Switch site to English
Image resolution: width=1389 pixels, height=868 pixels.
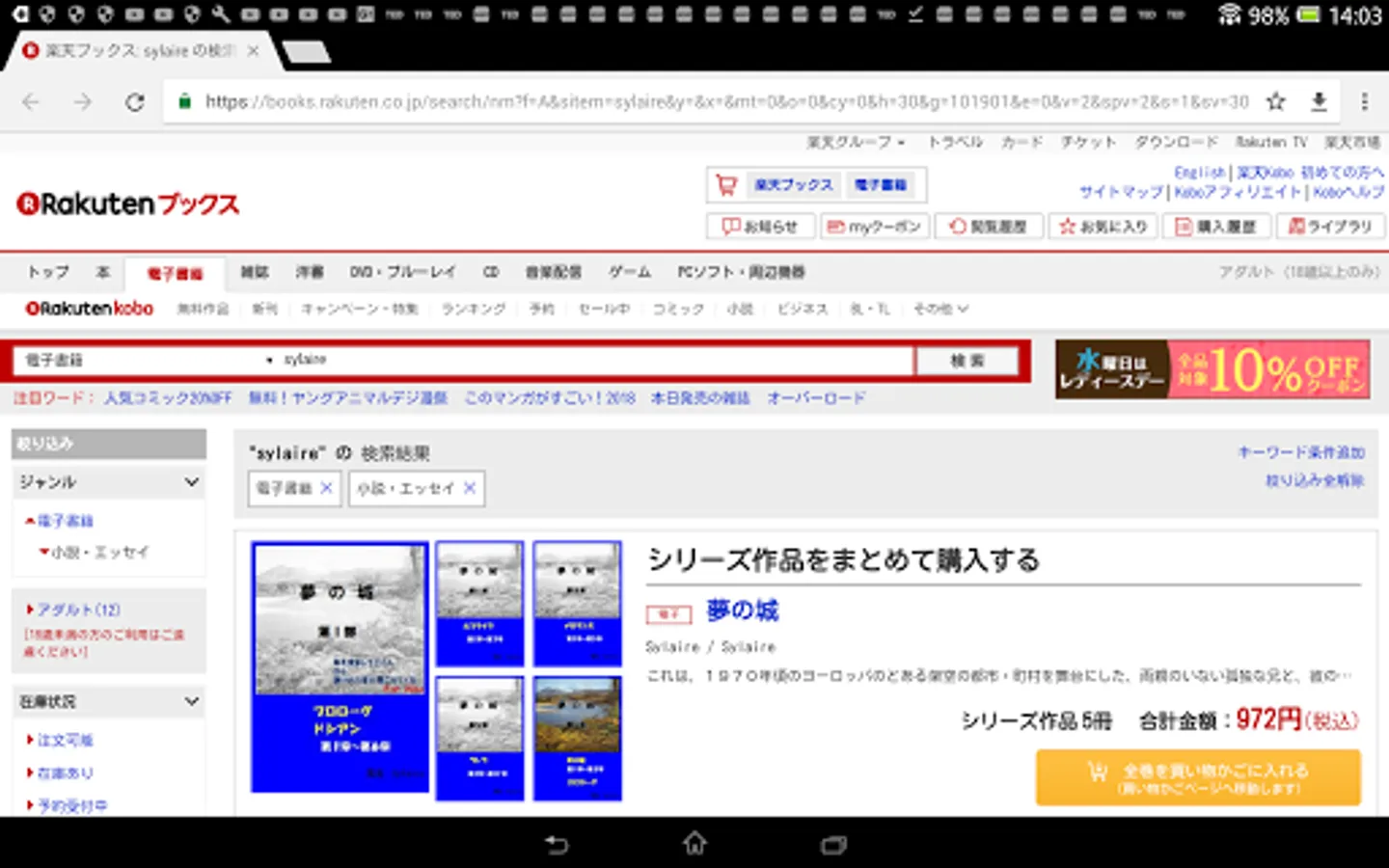1199,173
